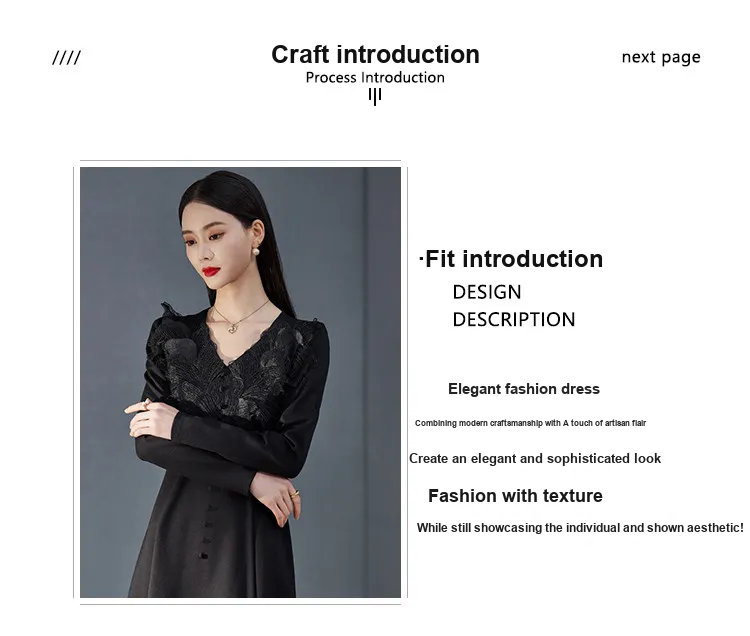Select the "DESIGN" text label
750x636 pixels.
pyautogui.click(x=487, y=292)
